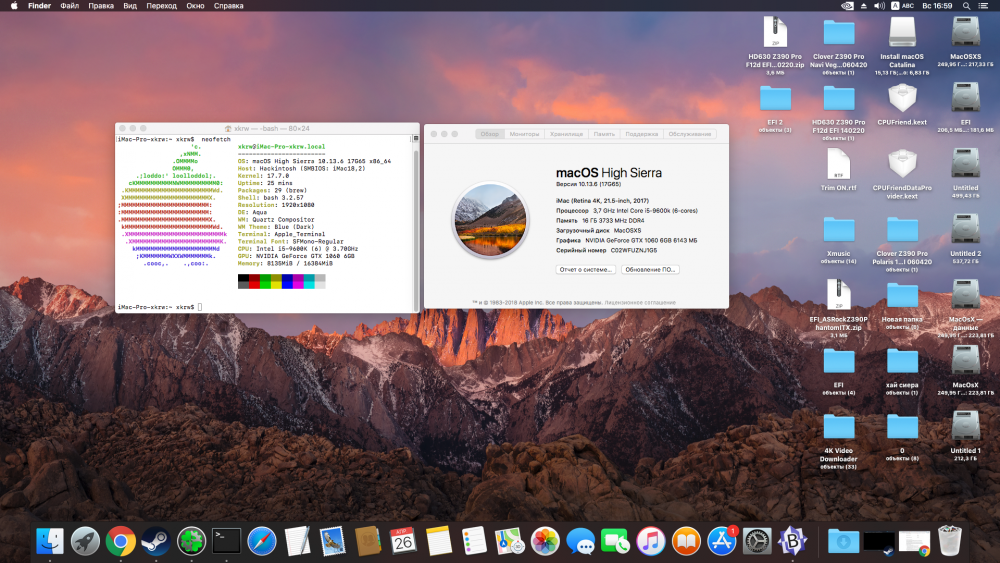Open App Store with badge in Dock
Image resolution: width=1000 pixels, height=563 pixels.
click(x=721, y=541)
